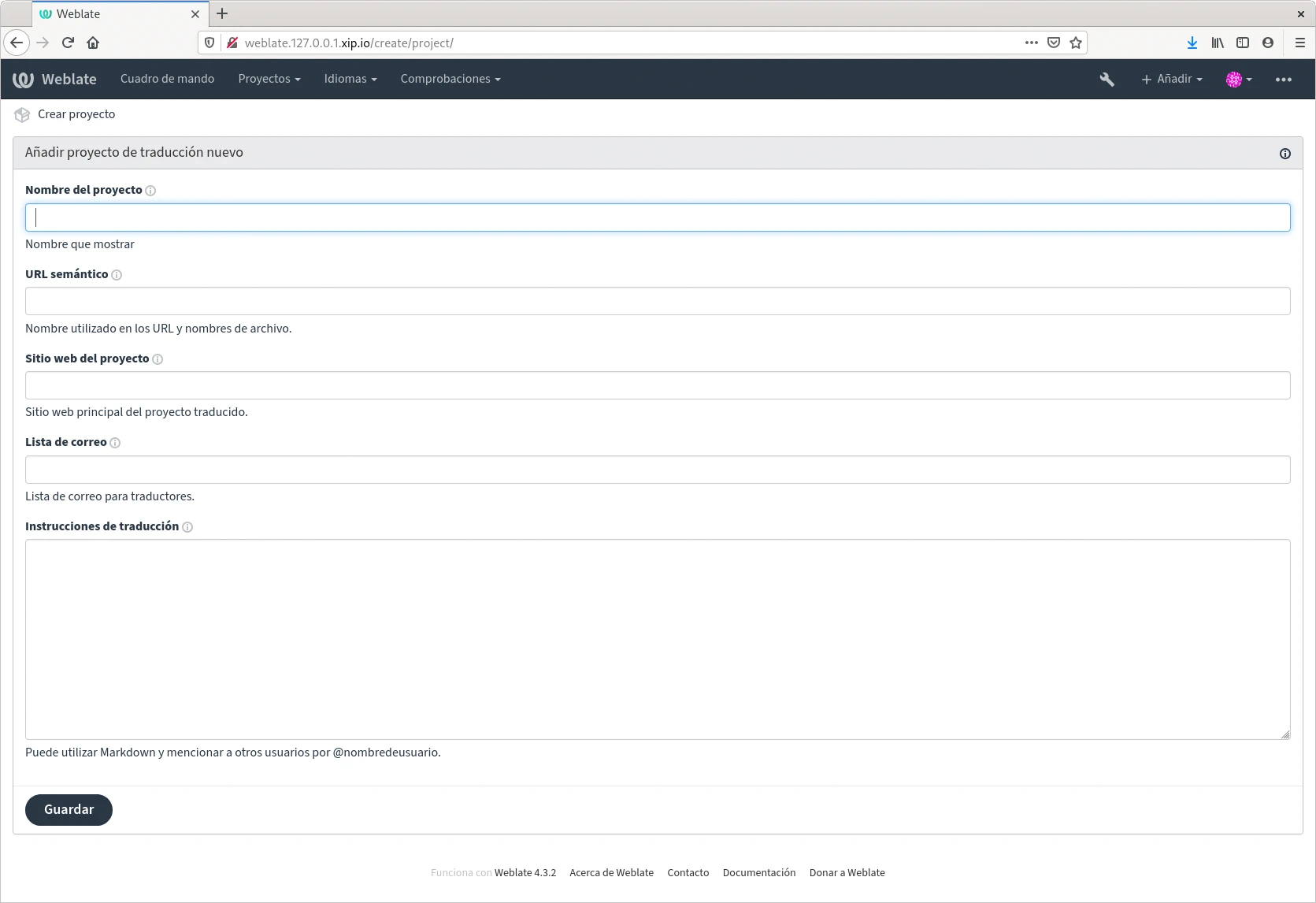Click help icon beside Sitio web del proyecto
This screenshot has height=903, width=1316.
coord(158,359)
